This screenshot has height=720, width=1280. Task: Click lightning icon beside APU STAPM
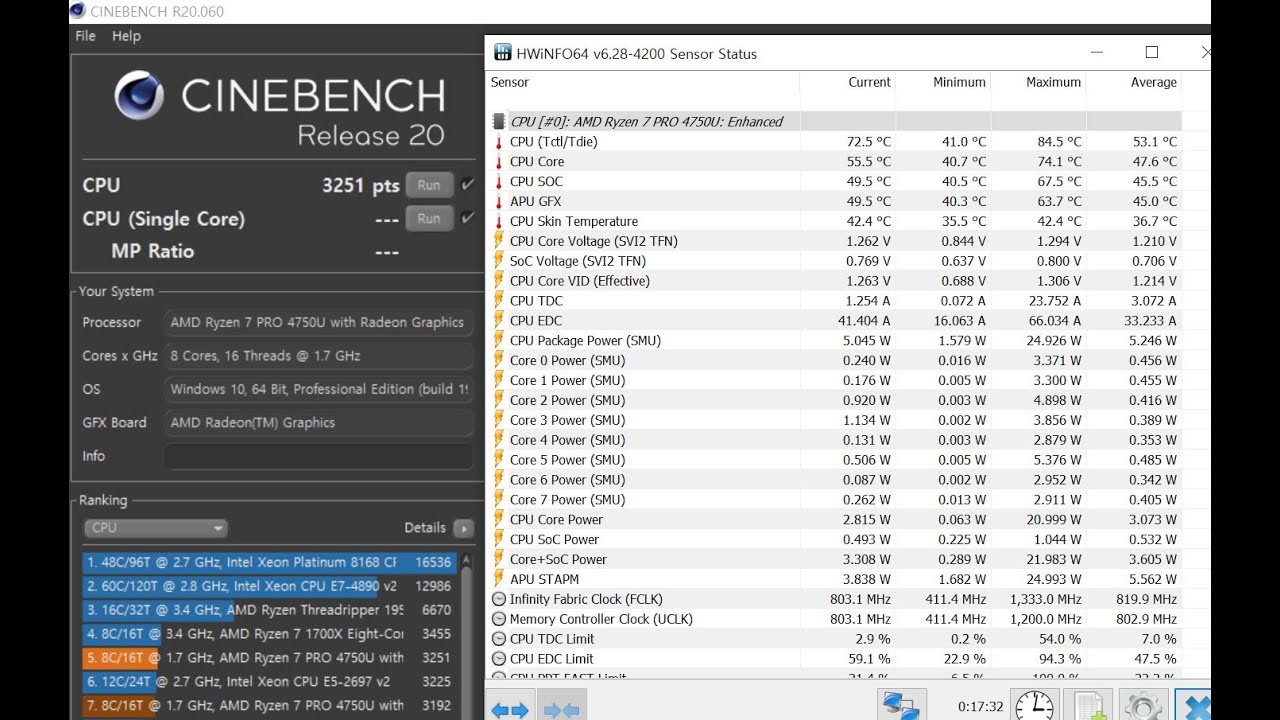click(499, 579)
